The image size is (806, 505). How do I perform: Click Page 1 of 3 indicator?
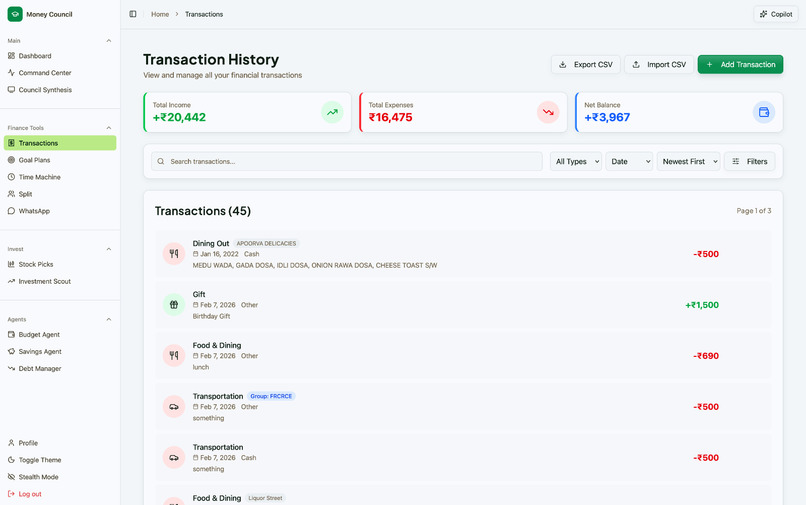pos(754,211)
